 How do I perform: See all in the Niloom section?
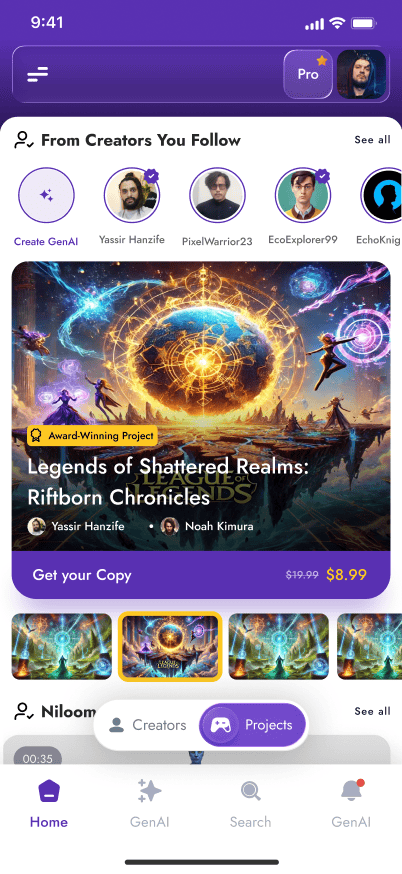[372, 711]
